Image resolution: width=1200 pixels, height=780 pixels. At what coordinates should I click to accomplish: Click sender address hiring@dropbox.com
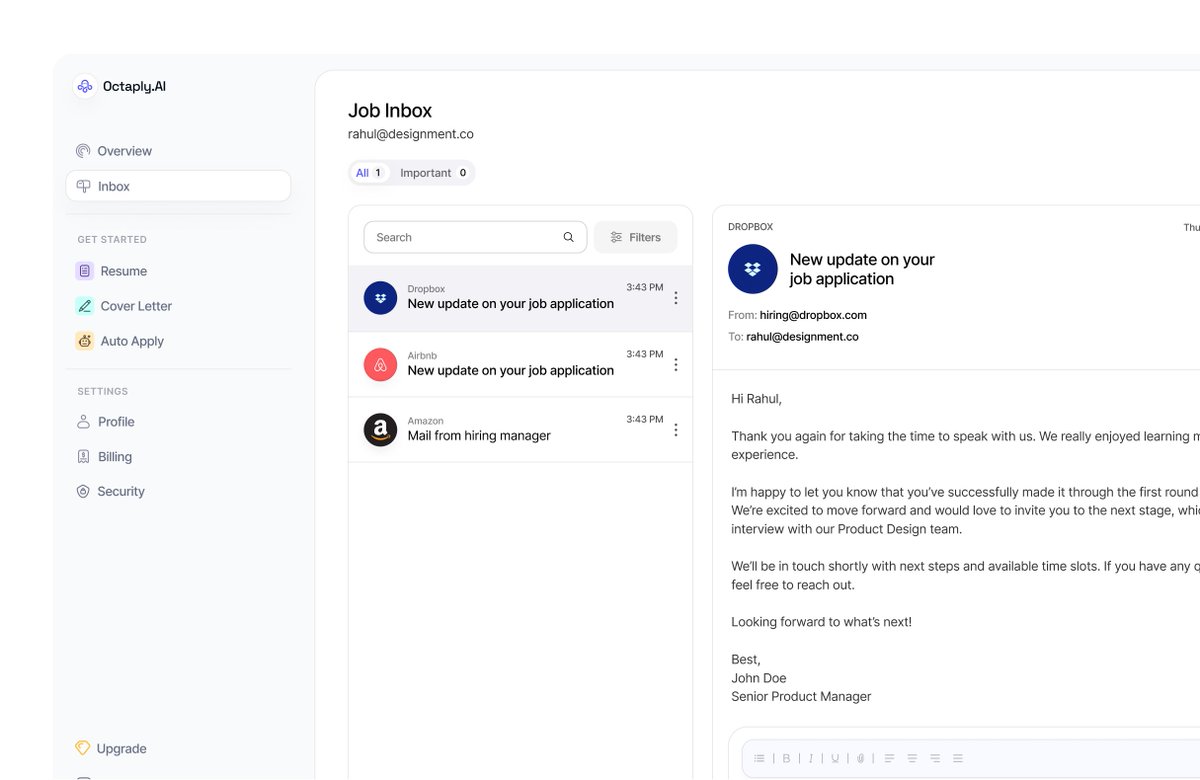tap(813, 315)
